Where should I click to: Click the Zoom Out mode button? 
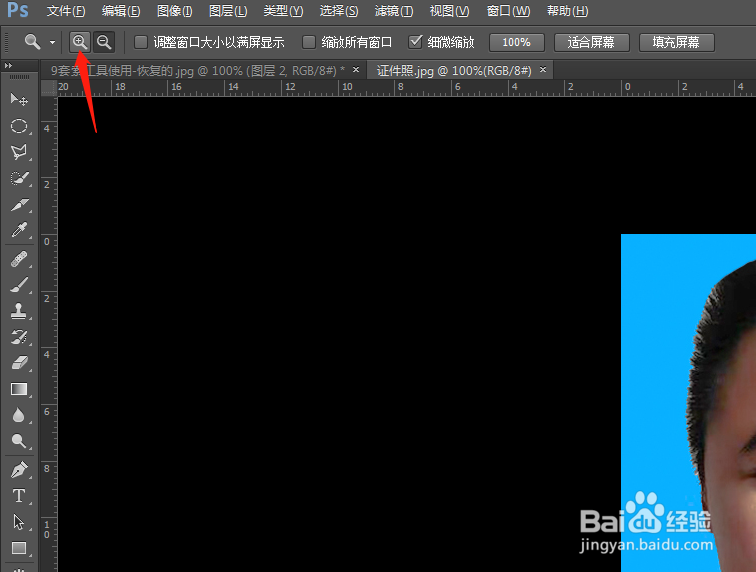point(104,42)
